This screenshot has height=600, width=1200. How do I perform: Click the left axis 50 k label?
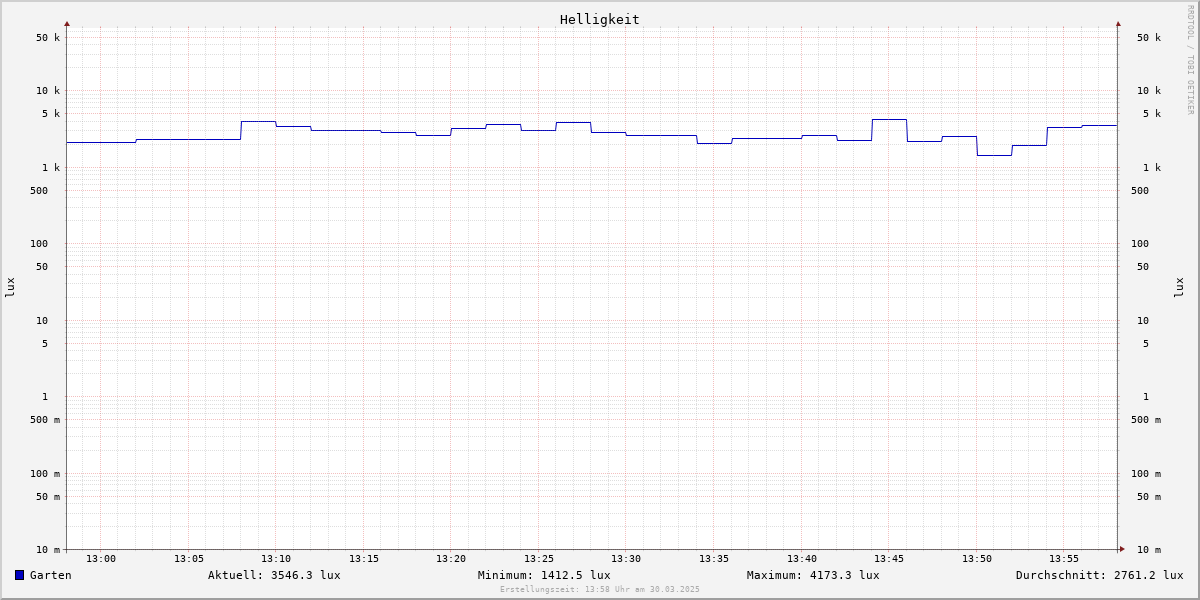[x=48, y=38]
